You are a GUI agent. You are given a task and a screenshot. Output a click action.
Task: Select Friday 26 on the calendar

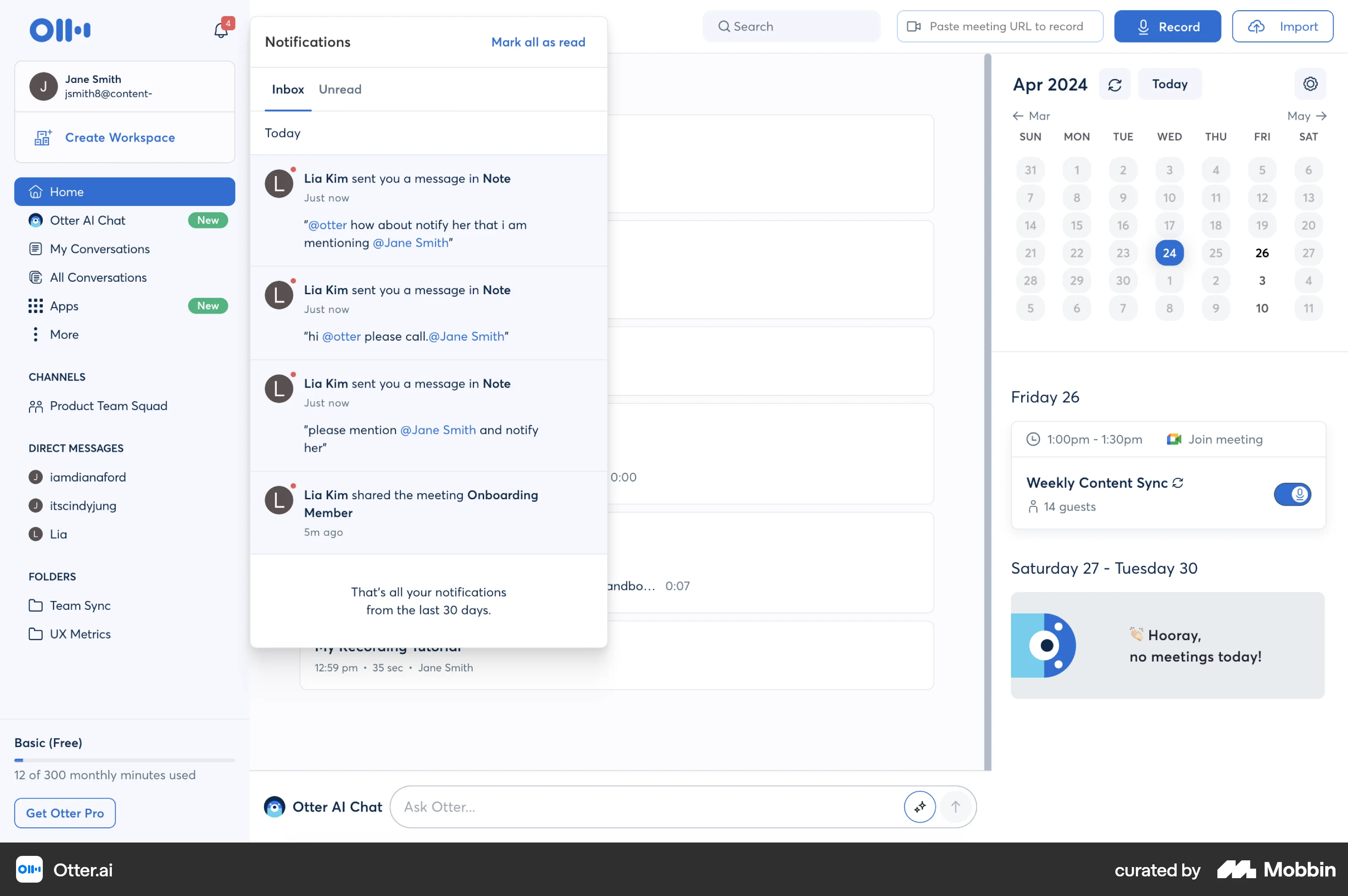pos(1262,253)
